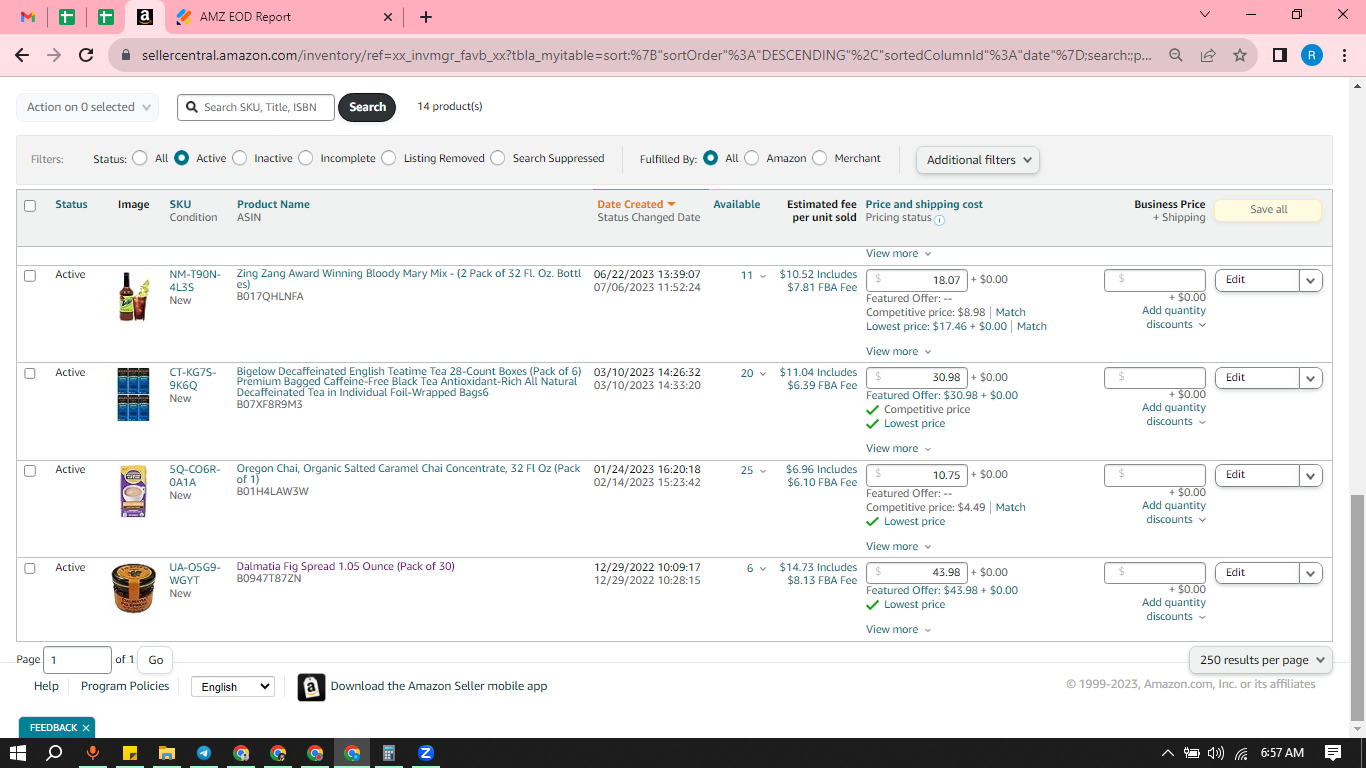Sort by the Product Name column header

pyautogui.click(x=273, y=204)
